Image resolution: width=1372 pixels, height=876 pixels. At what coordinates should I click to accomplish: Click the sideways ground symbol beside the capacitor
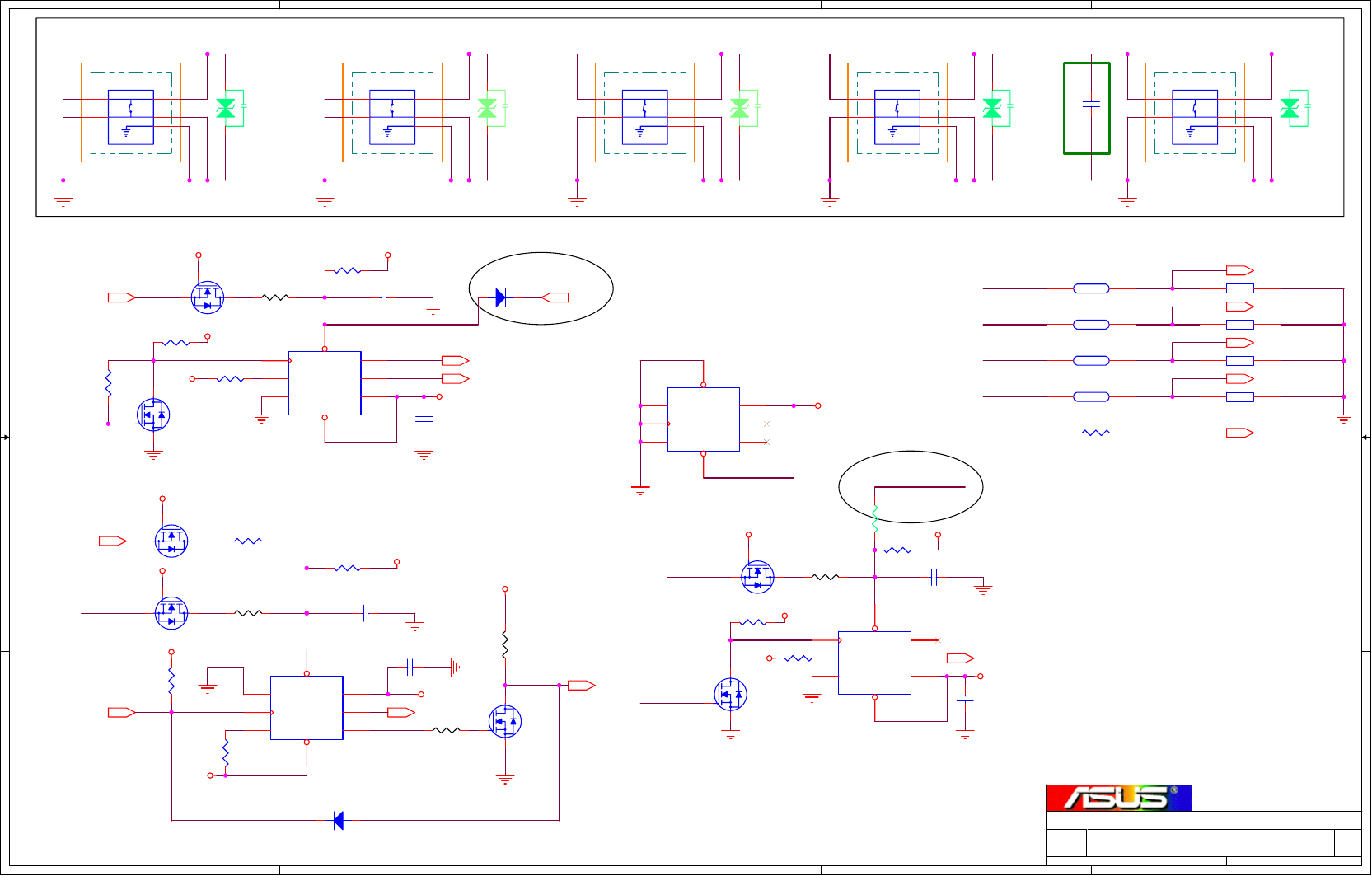455,668
